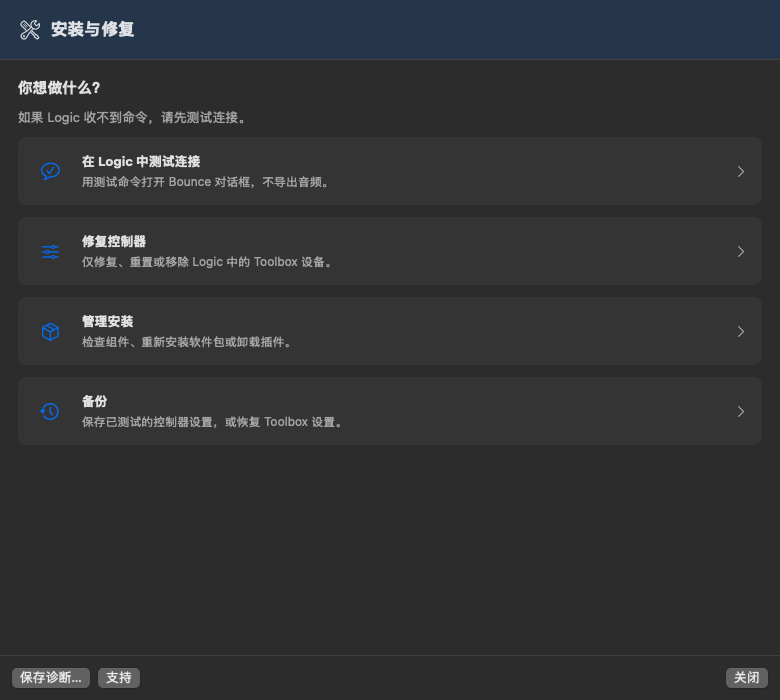Click the clock history icon for 备份
This screenshot has width=780, height=700.
(50, 411)
